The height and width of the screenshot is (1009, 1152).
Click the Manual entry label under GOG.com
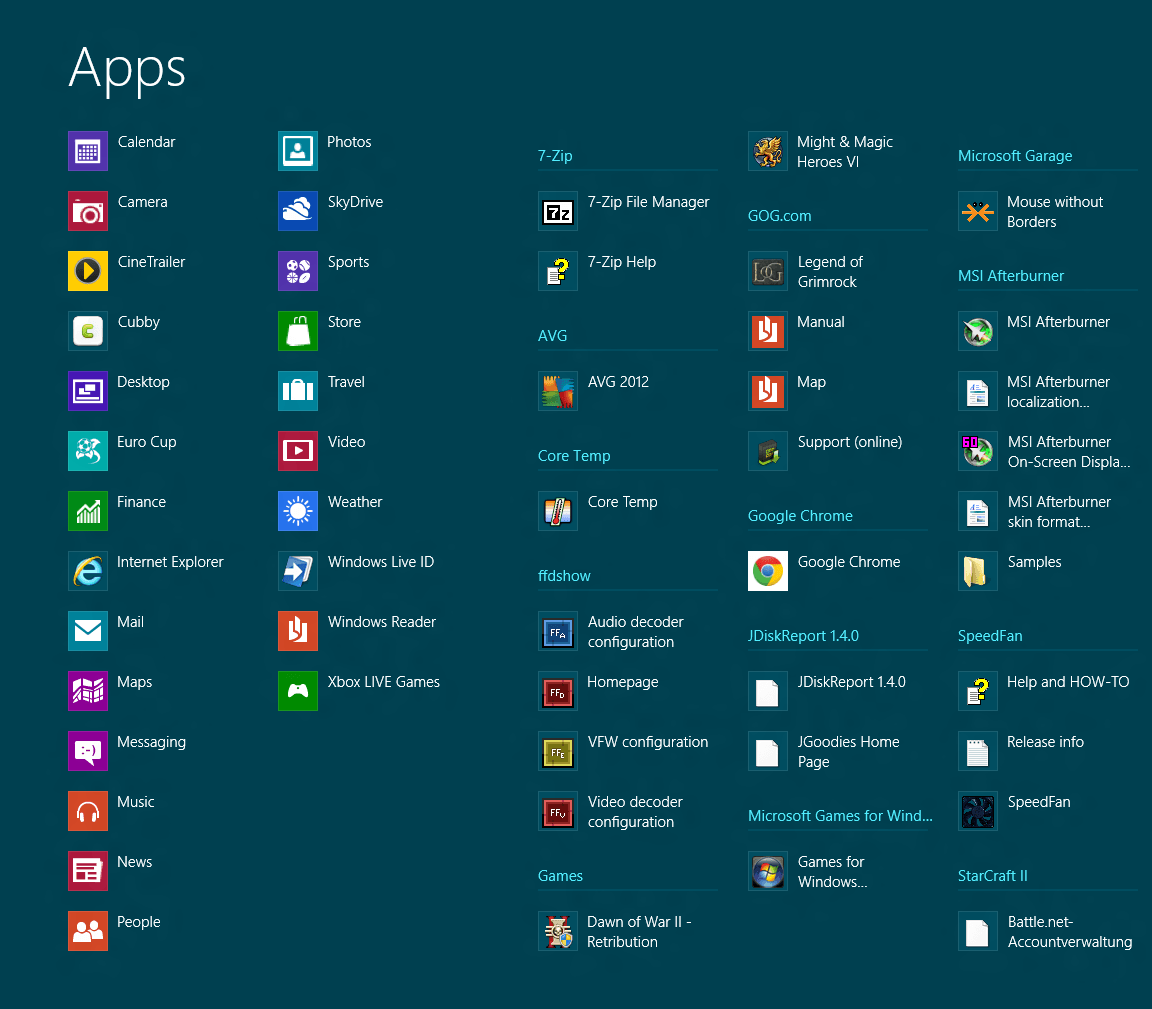pyautogui.click(x=821, y=322)
